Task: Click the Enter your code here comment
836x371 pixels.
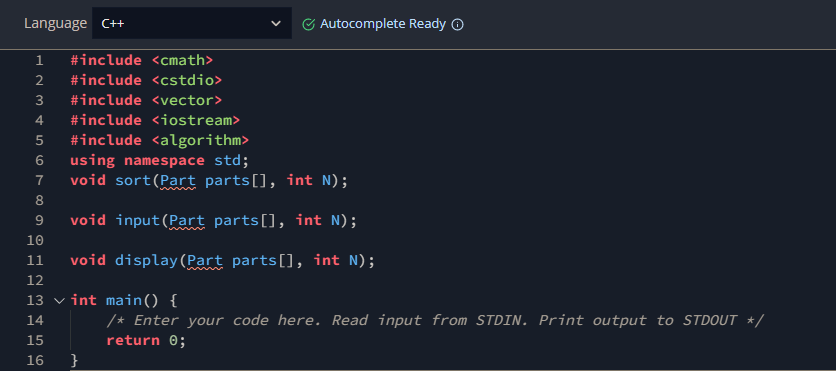Action: [435, 320]
